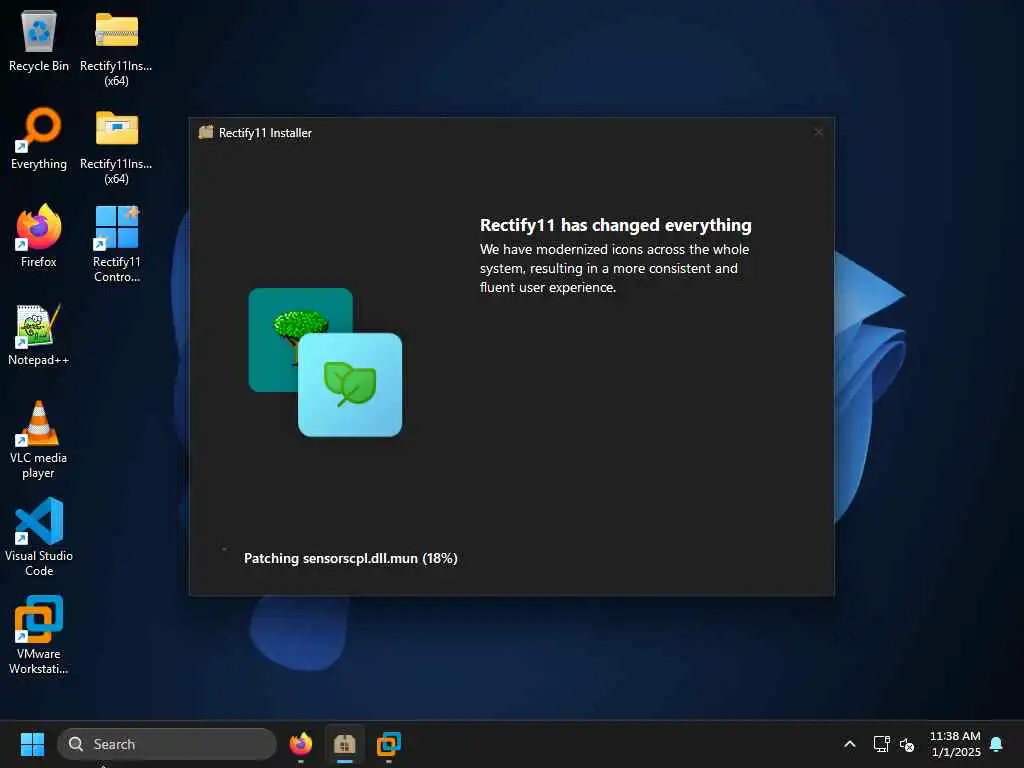Click the taskbar Search box
This screenshot has height=768, width=1024.
(167, 744)
